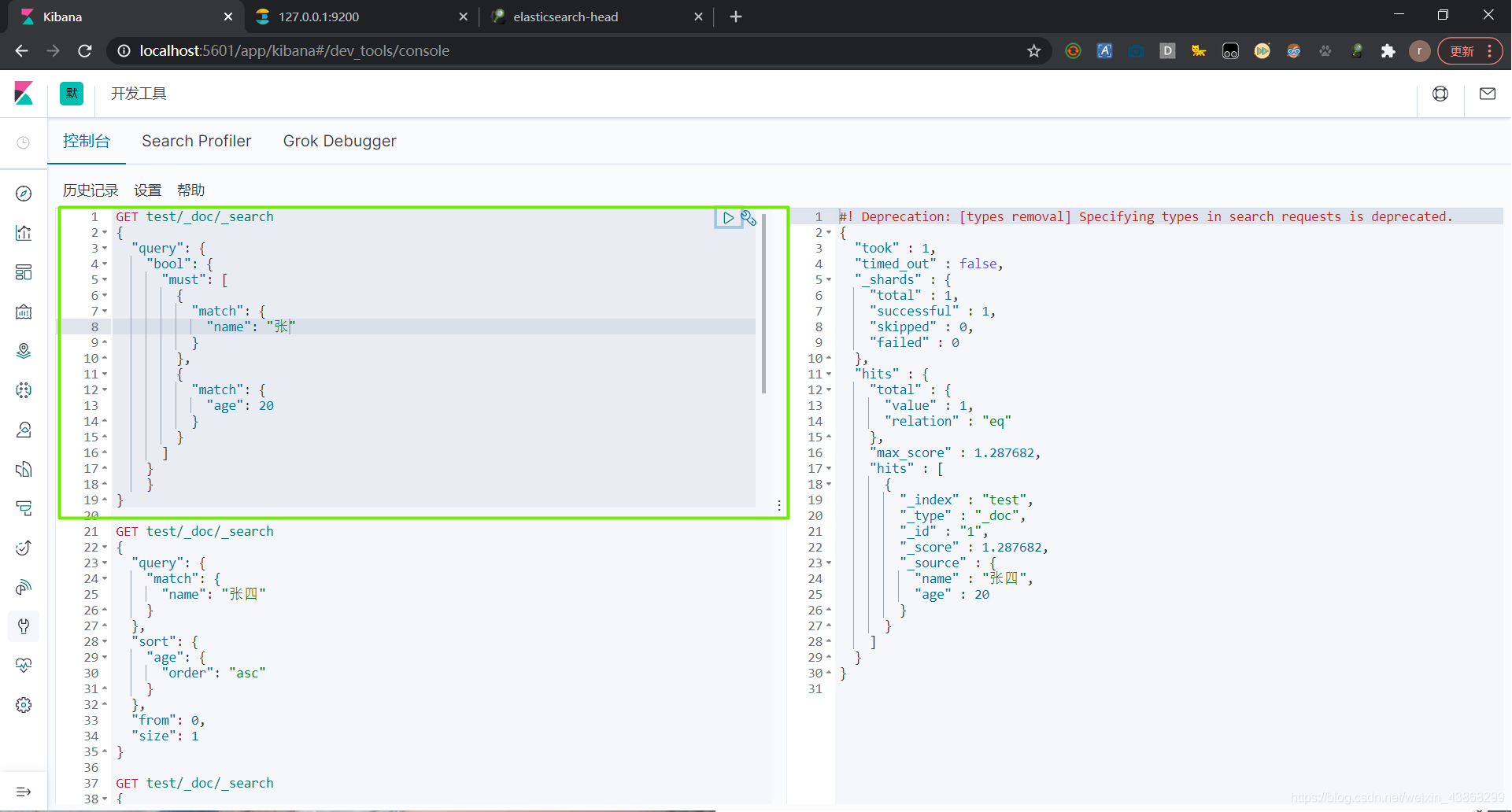Open the green default space avatar
The image size is (1512, 812).
pos(72,94)
